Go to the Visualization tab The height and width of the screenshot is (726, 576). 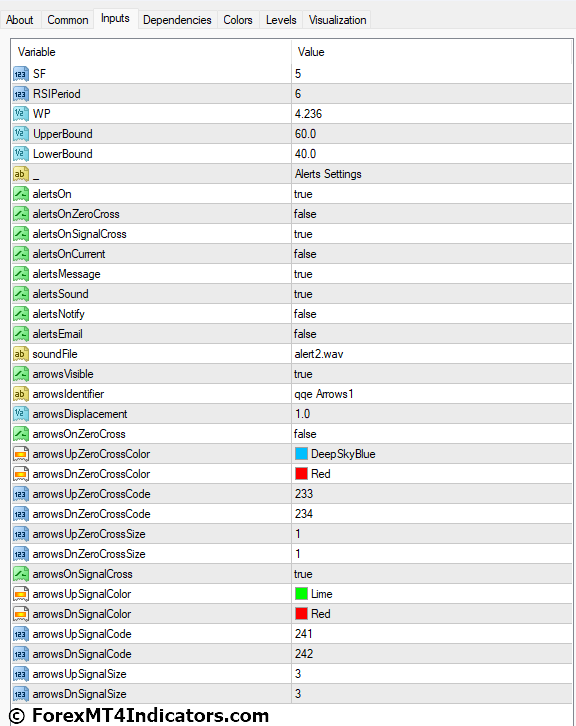tap(338, 20)
